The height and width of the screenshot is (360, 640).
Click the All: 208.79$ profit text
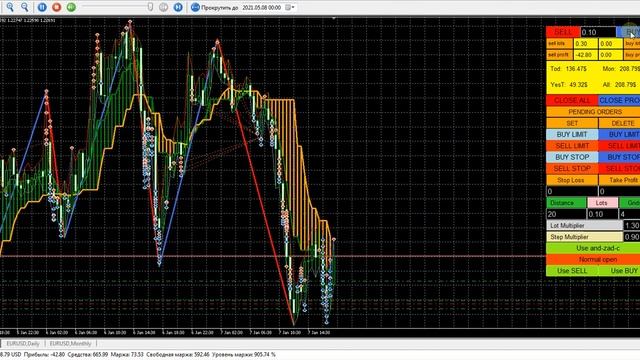(619, 85)
